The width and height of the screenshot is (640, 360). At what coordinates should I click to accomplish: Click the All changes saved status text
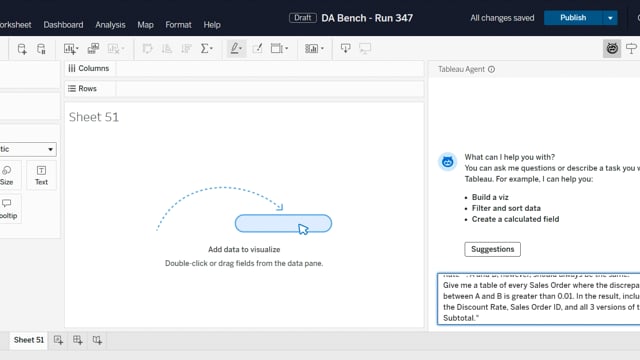[502, 18]
